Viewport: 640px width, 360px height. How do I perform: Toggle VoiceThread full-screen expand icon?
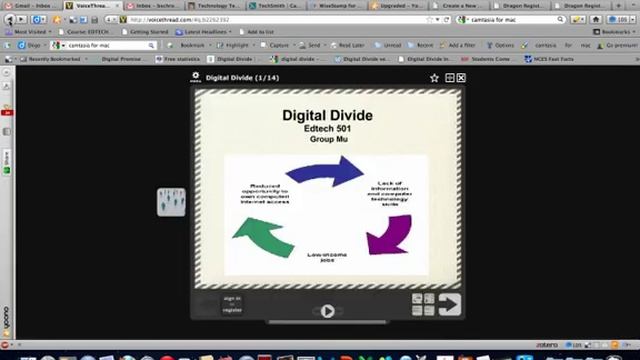pyautogui.click(x=449, y=78)
